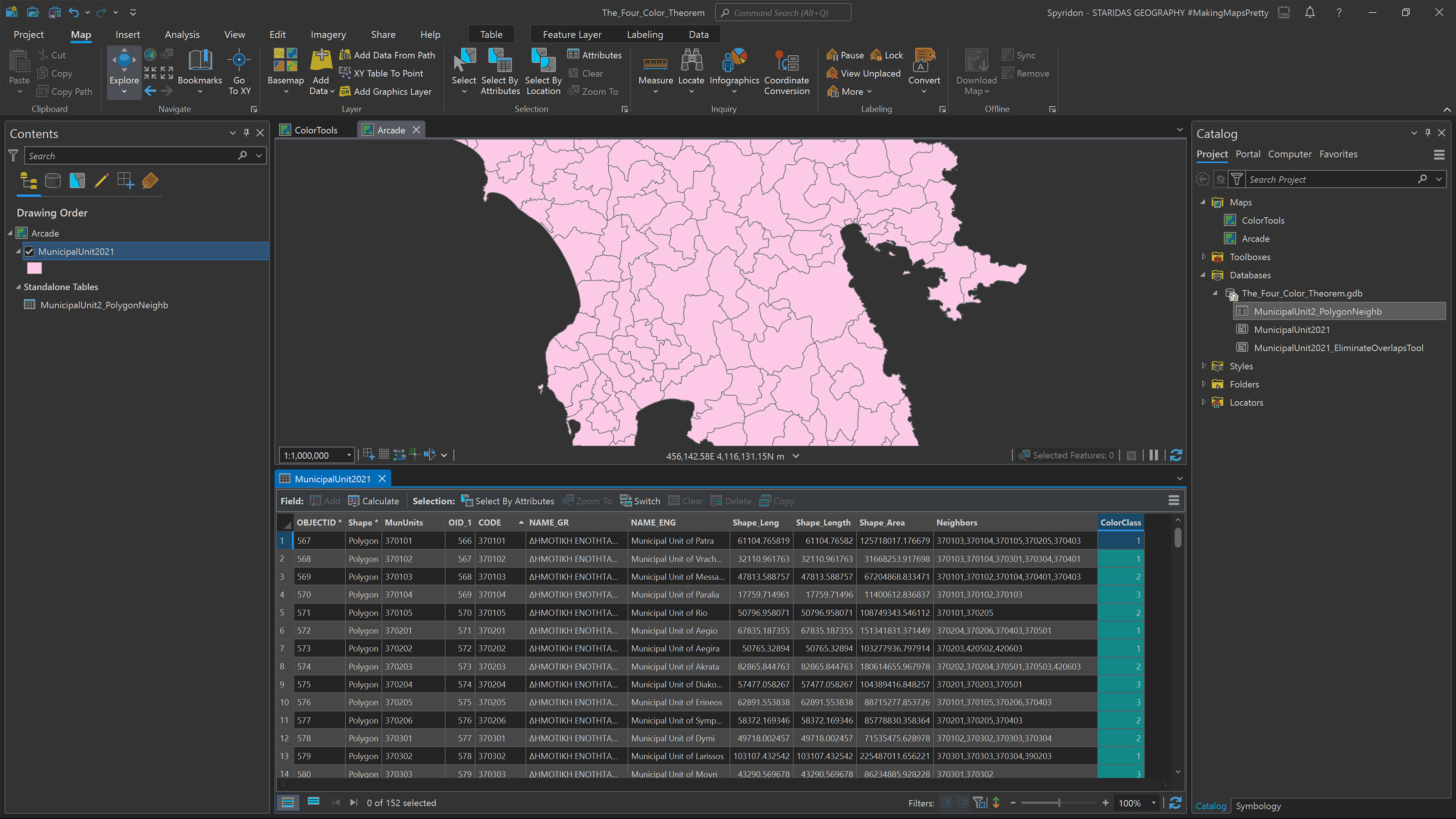
Task: Open the map scale dropdown
Action: 349,455
